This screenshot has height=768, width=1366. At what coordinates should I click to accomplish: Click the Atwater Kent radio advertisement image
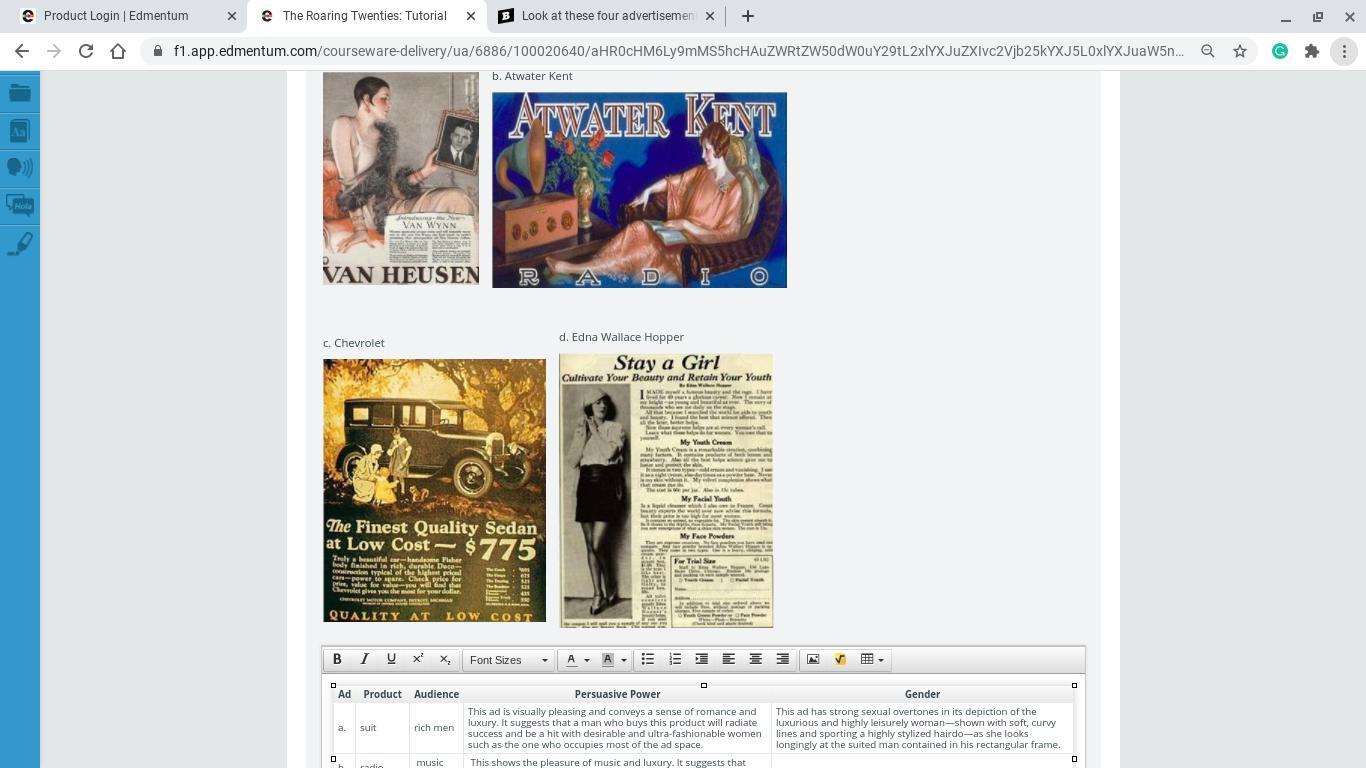(639, 190)
